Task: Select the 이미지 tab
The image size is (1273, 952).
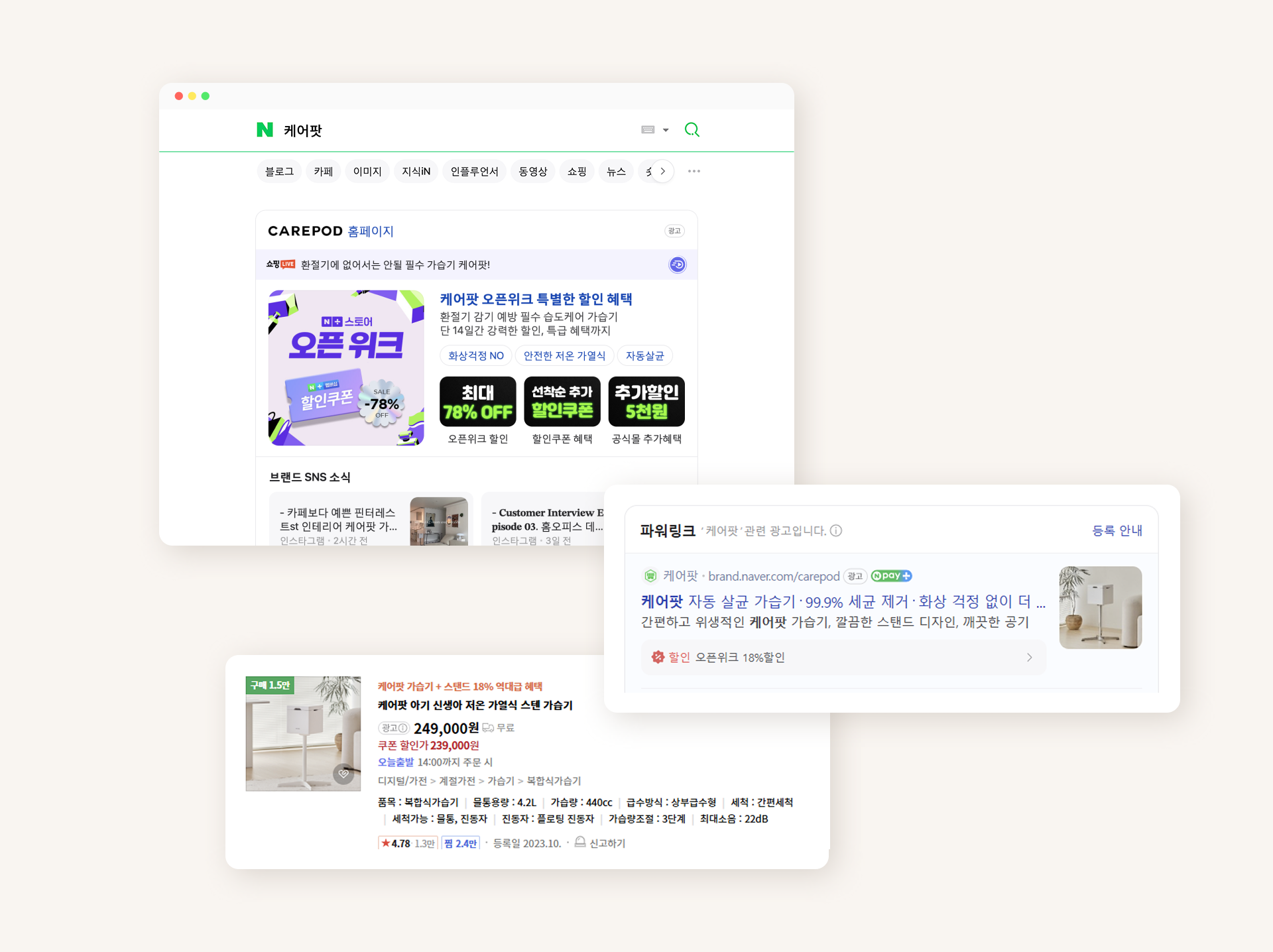Action: 367,171
